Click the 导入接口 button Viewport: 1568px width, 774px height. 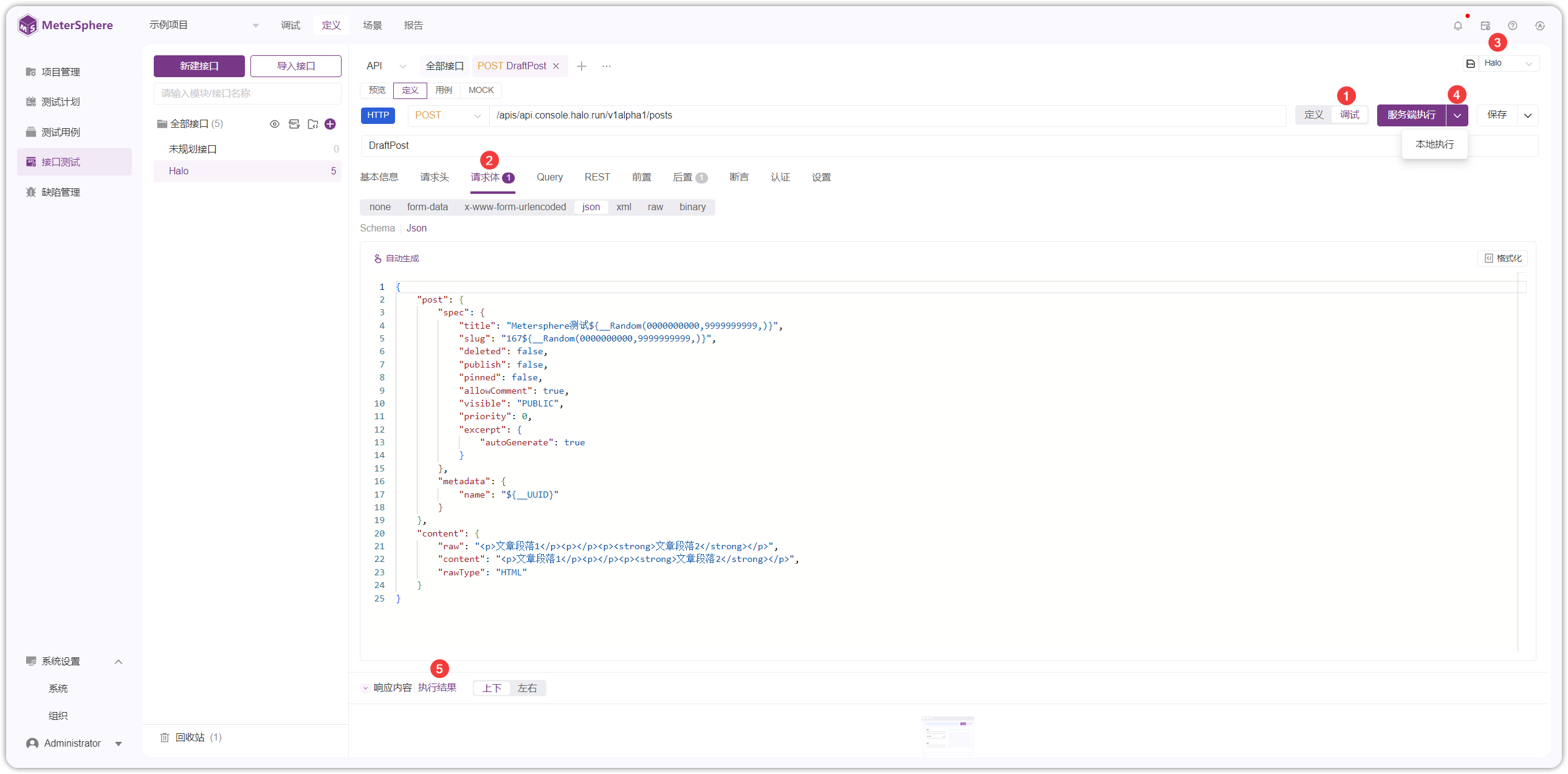pos(296,66)
